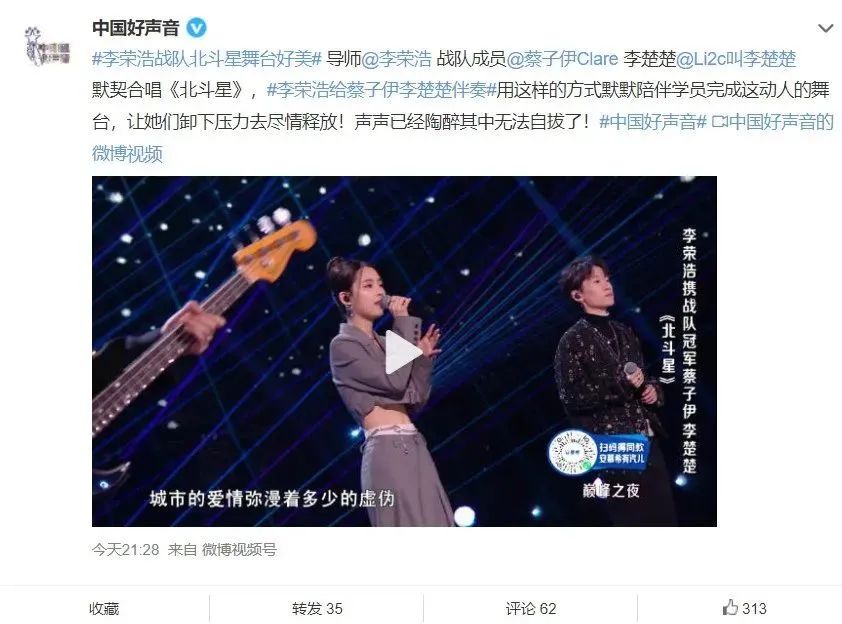This screenshot has height=624, width=842.
Task: Open hashtag #李荣浩给蔡子伊李楚楚伴奏#
Action: point(381,90)
